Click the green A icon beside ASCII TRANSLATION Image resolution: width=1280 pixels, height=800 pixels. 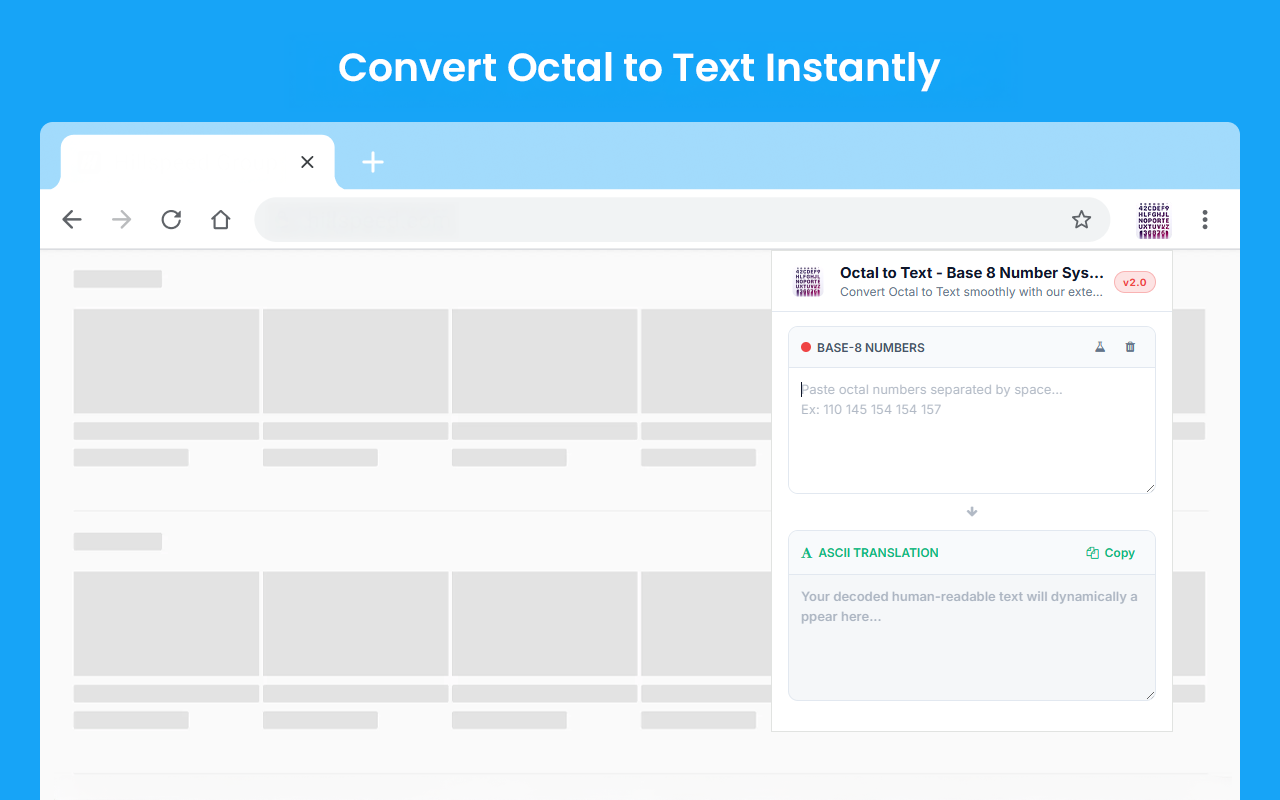pos(807,552)
